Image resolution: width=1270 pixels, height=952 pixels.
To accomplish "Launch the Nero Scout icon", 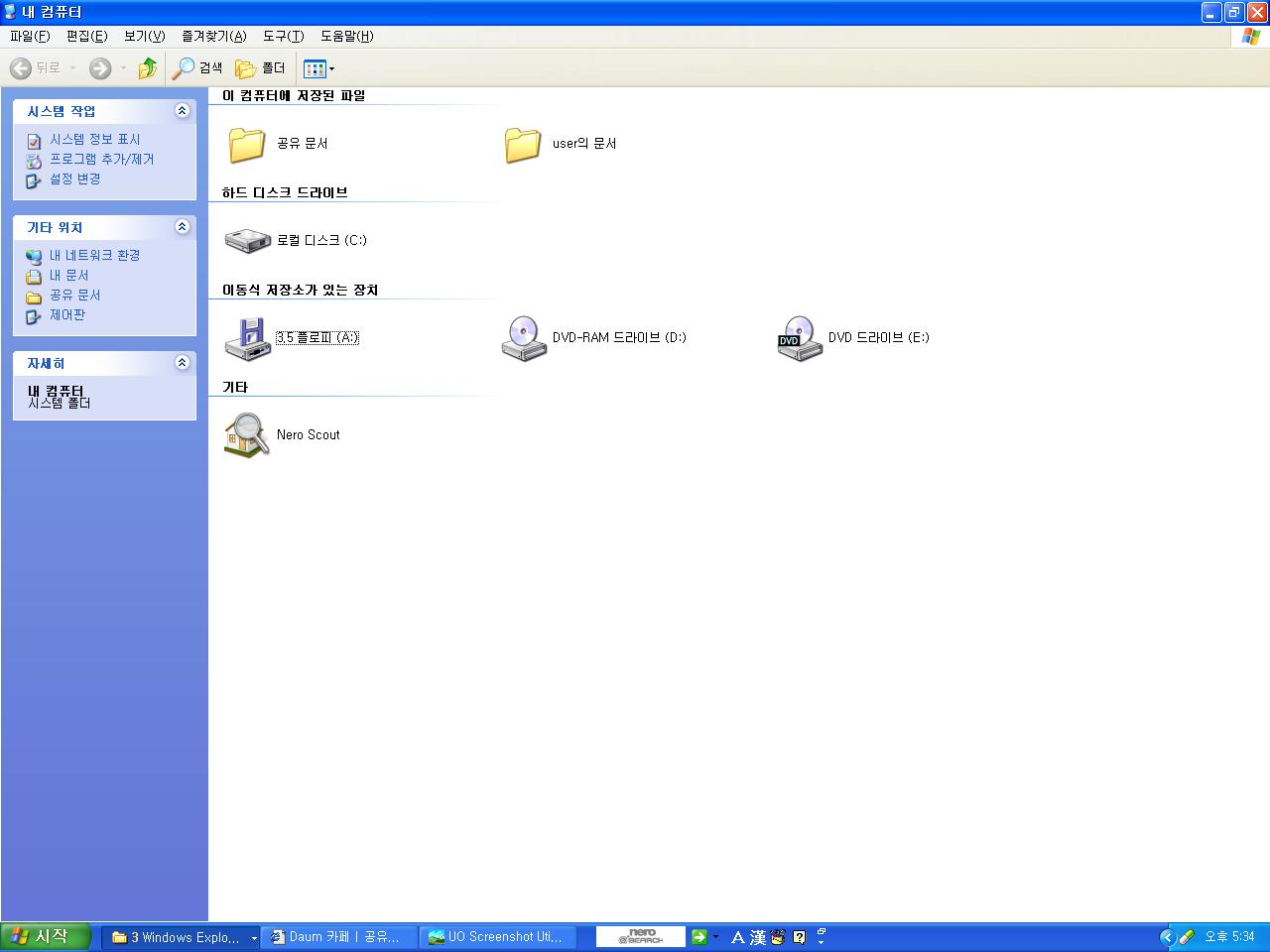I will (x=247, y=435).
